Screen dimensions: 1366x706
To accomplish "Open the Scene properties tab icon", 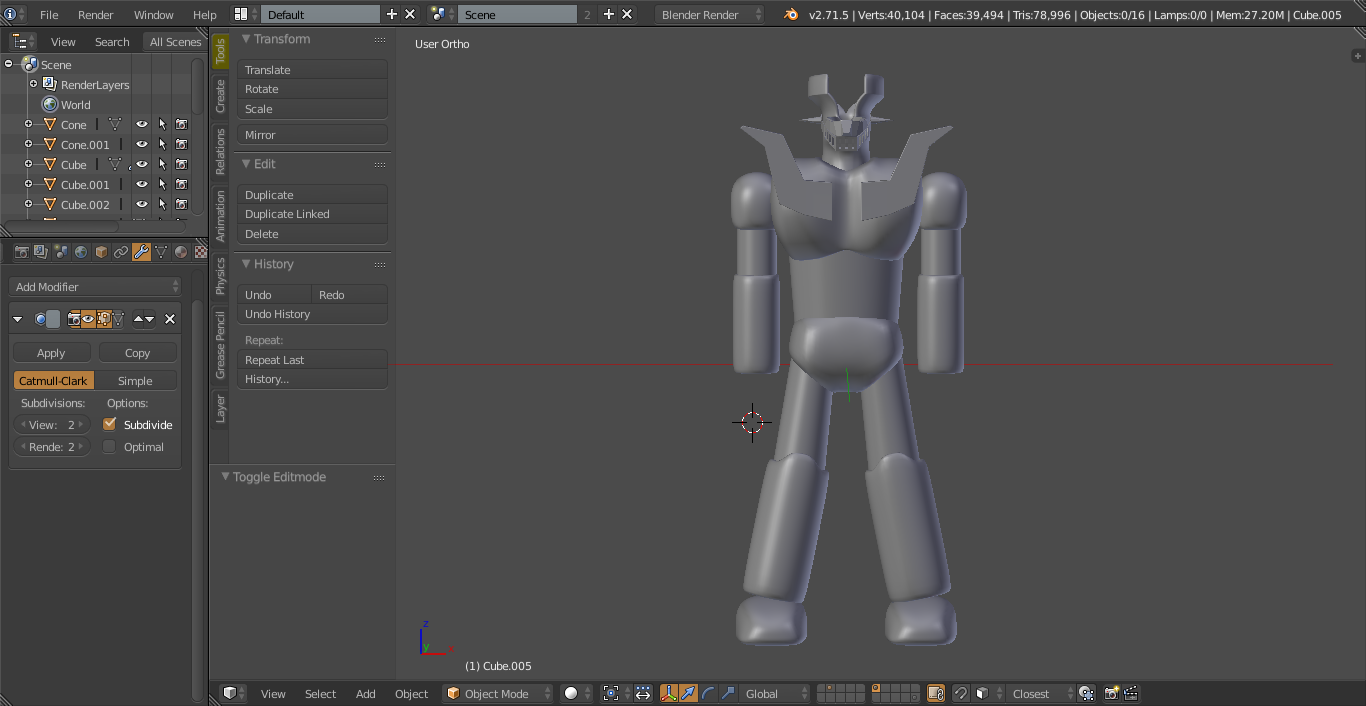I will click(x=61, y=252).
